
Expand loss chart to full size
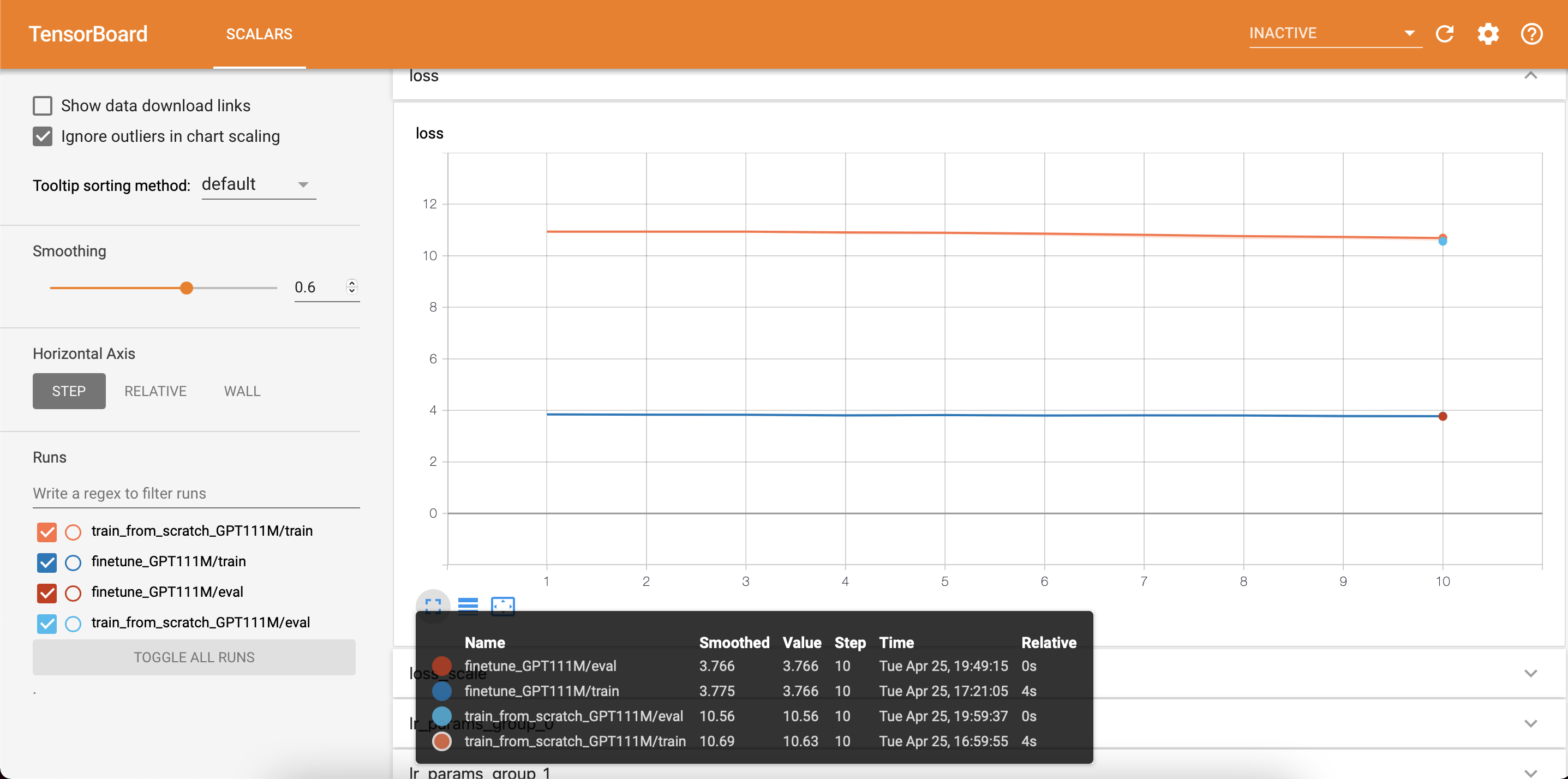pyautogui.click(x=433, y=606)
